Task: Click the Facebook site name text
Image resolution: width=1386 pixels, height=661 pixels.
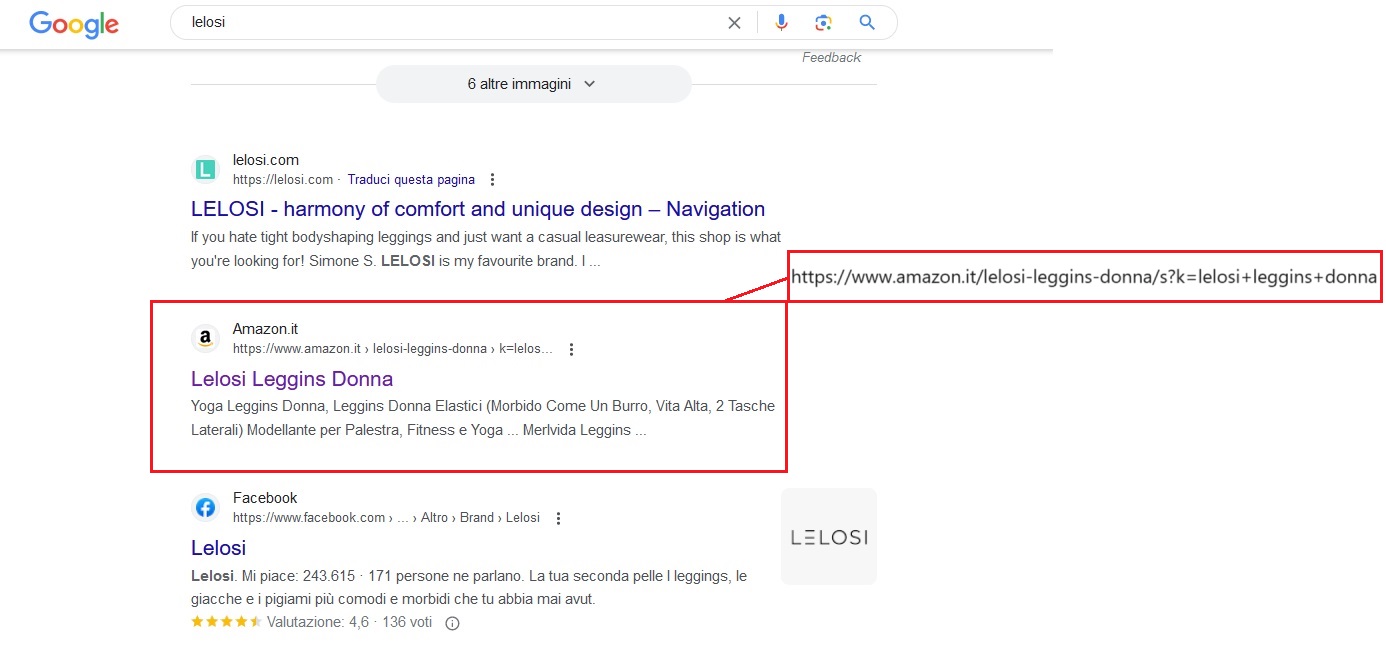Action: [265, 498]
